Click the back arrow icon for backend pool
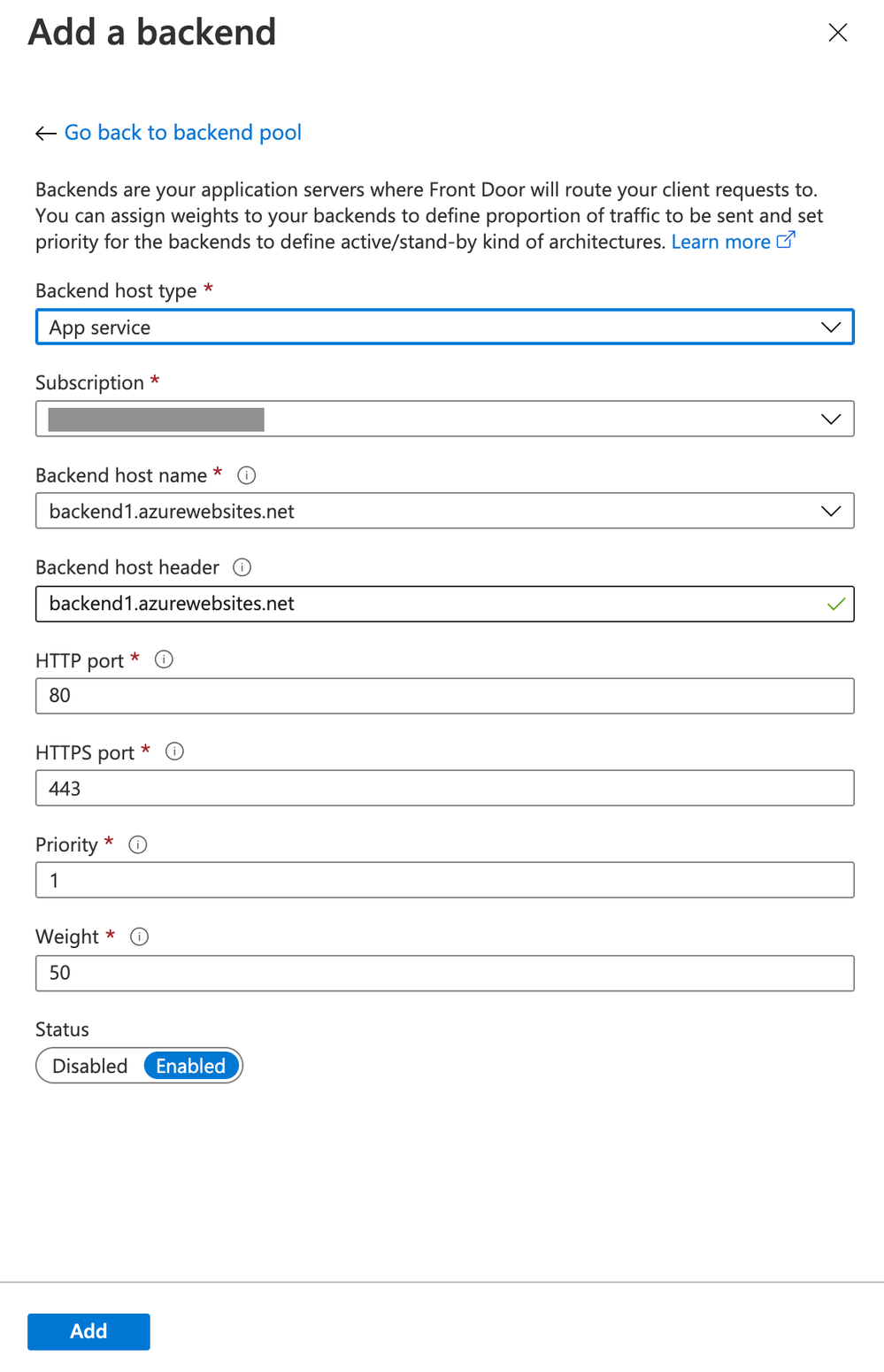Viewport: 884px width, 1372px height. [x=46, y=134]
